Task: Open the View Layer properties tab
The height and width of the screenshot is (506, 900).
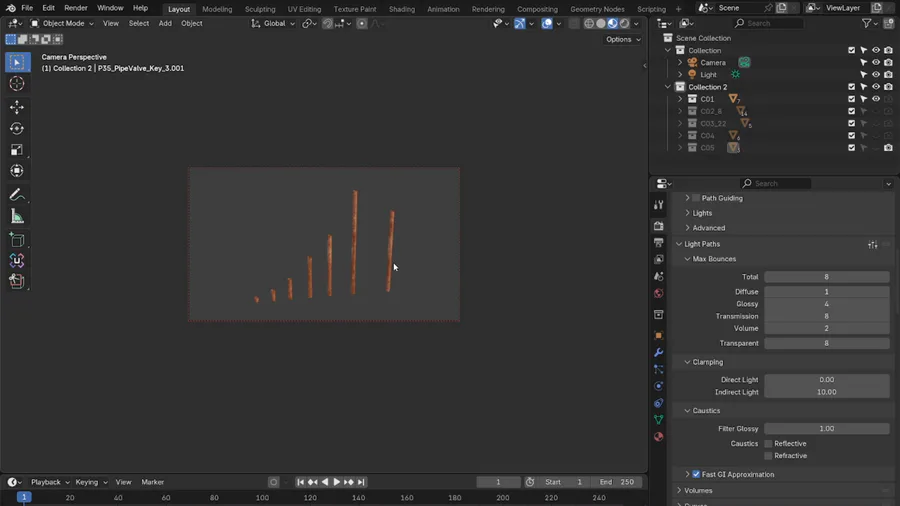Action: coord(658,259)
